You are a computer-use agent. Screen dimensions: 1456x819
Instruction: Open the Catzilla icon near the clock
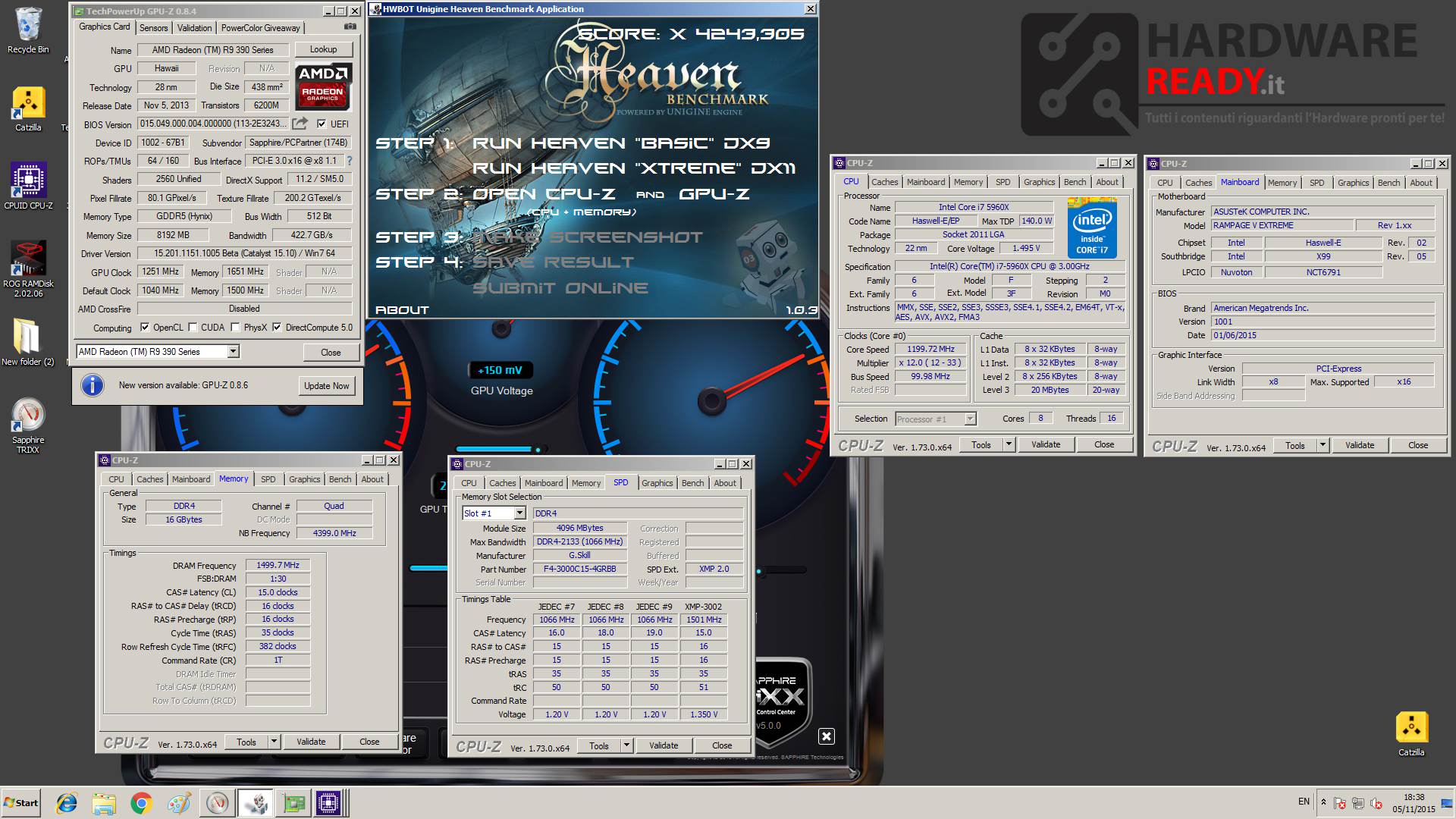[x=1411, y=734]
